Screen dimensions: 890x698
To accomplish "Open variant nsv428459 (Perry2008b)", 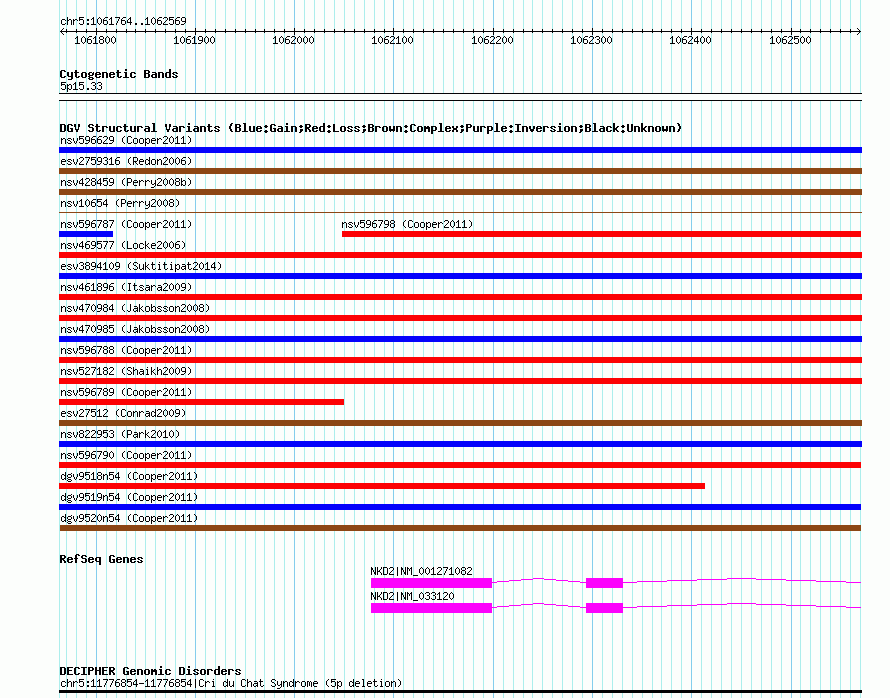I will tap(126, 182).
